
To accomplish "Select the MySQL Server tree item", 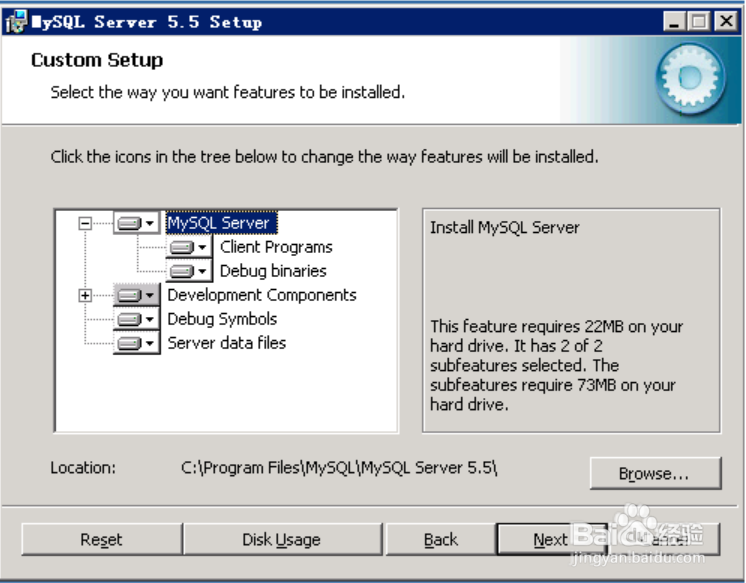I will tap(221, 223).
